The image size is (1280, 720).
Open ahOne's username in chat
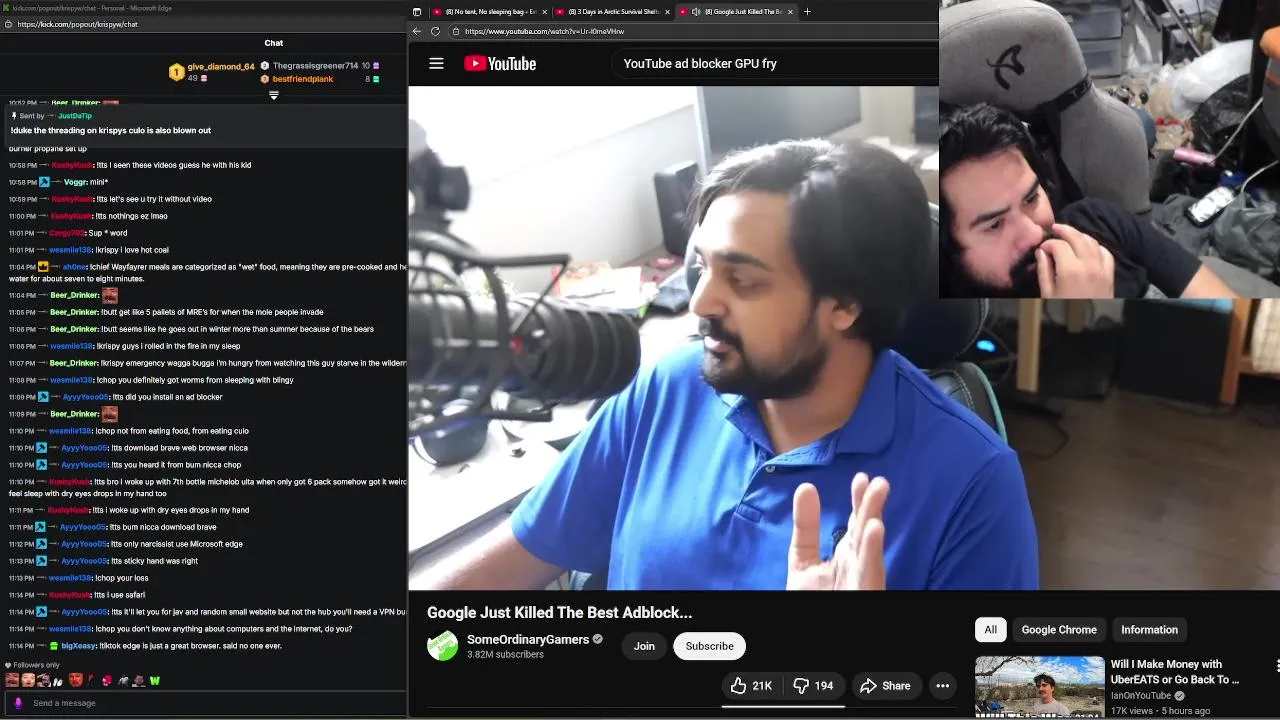pos(74,267)
